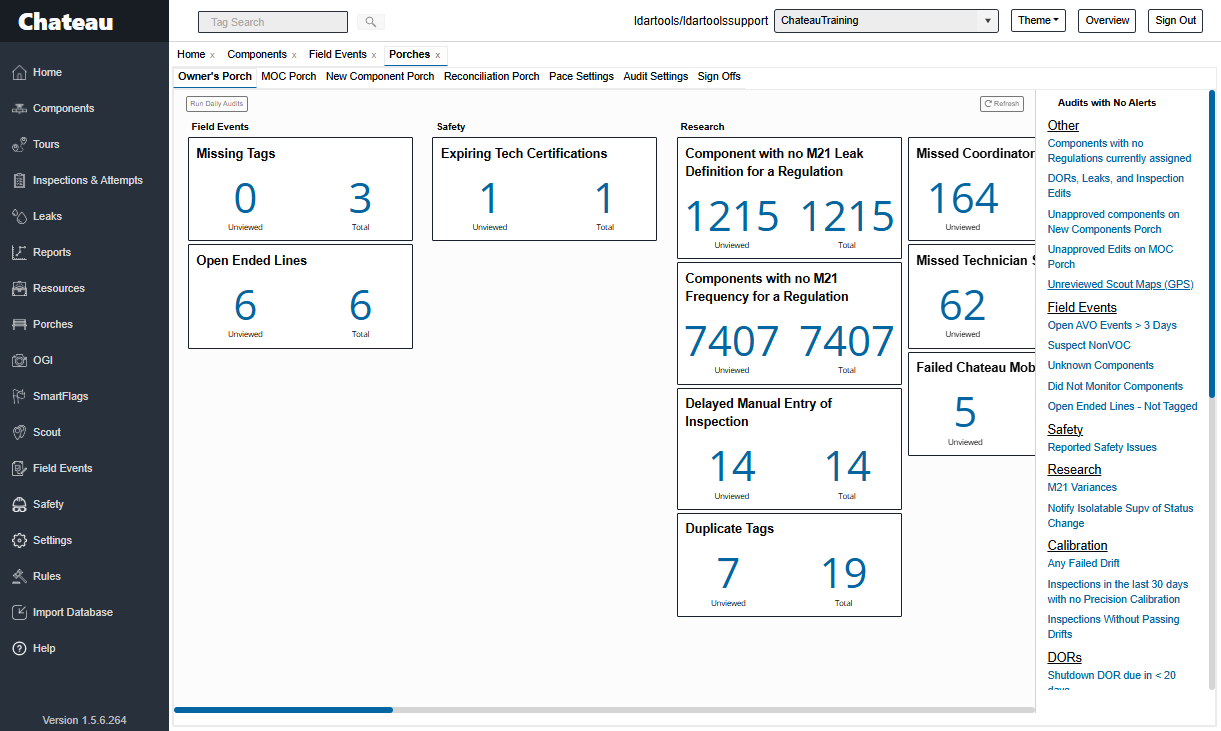The height and width of the screenshot is (731, 1221).
Task: Click the Field Events sidebar icon
Action: coord(19,468)
